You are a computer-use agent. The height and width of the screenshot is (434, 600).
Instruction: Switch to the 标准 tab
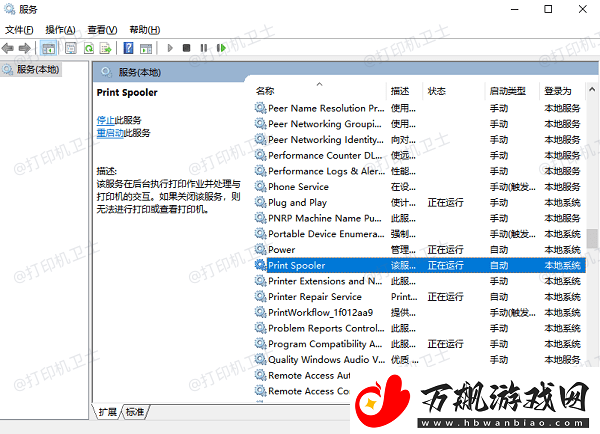pyautogui.click(x=135, y=412)
